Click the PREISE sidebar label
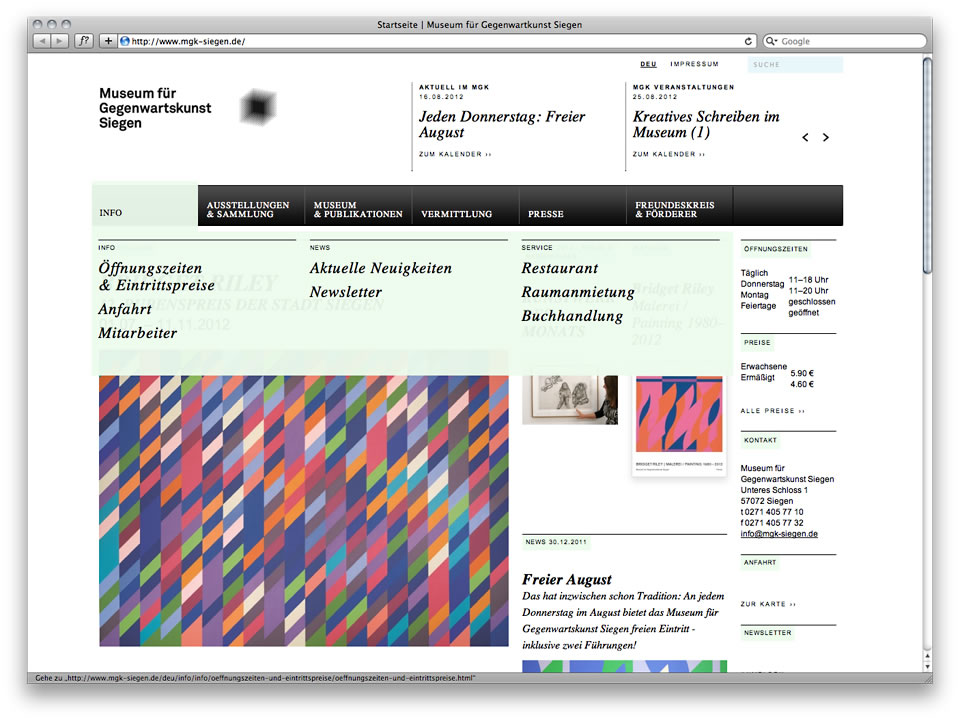The width and height of the screenshot is (960, 721). (x=757, y=343)
